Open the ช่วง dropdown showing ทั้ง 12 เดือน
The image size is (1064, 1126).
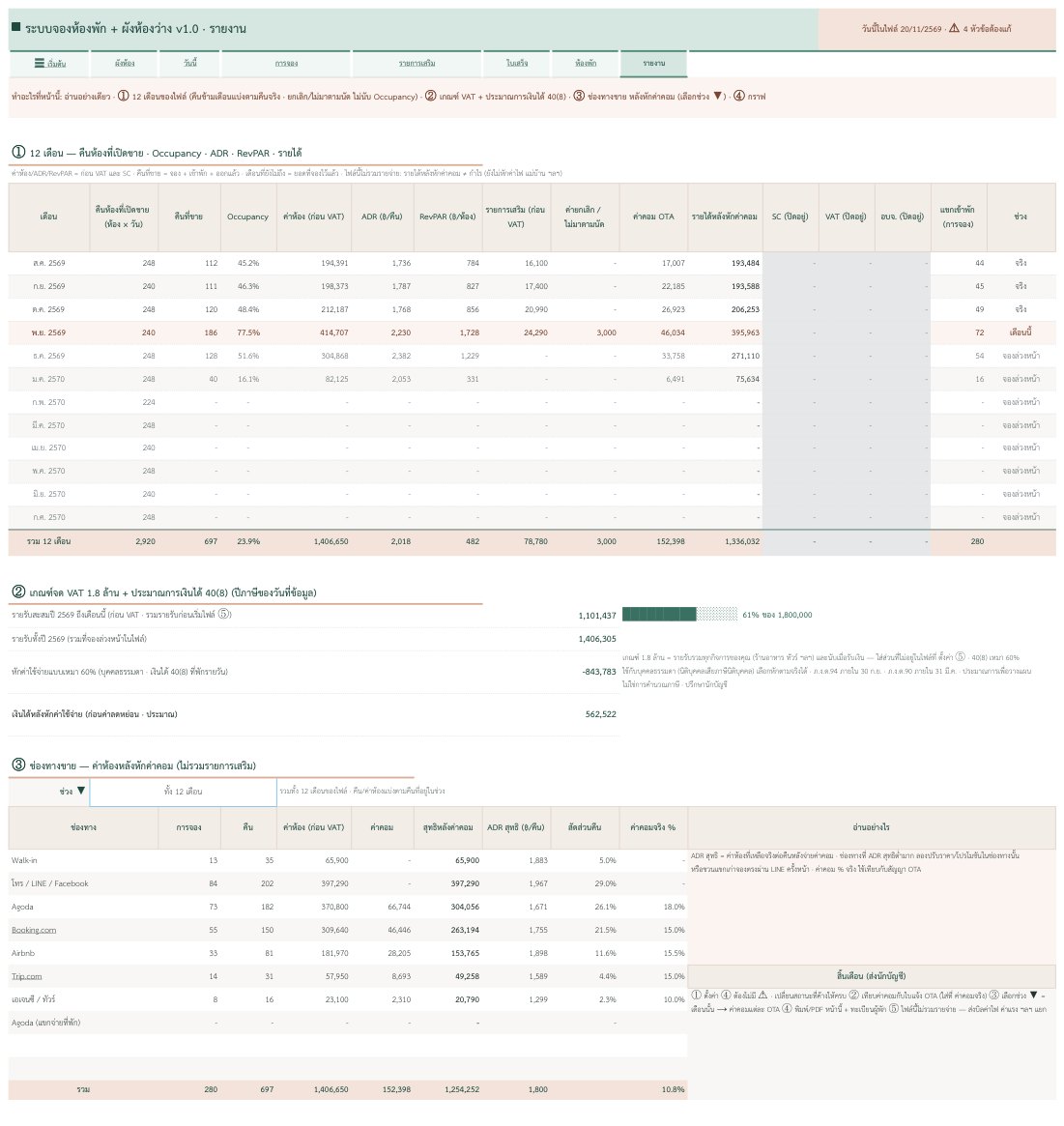[x=183, y=792]
